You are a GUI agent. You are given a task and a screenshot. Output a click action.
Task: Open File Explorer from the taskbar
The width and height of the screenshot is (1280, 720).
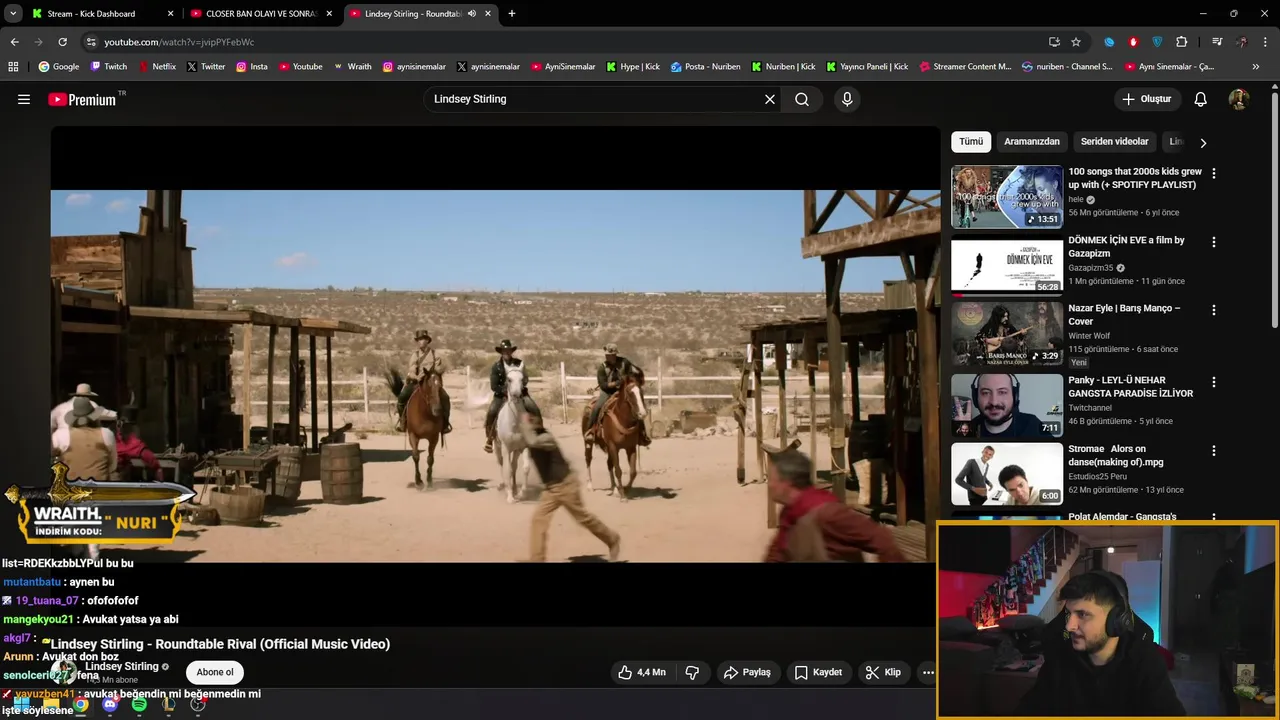51,705
